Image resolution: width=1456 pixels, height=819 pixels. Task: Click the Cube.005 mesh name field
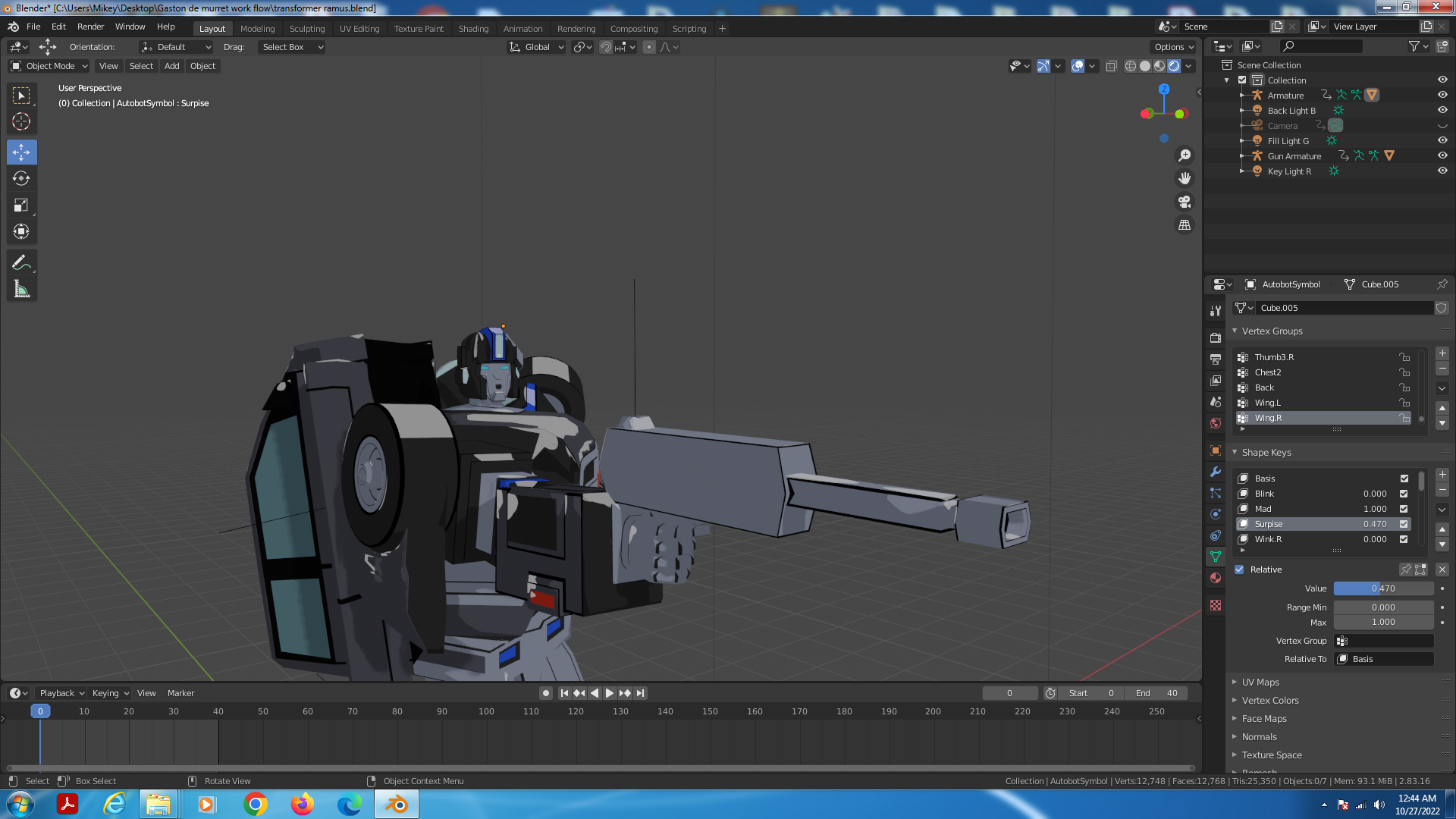1345,308
